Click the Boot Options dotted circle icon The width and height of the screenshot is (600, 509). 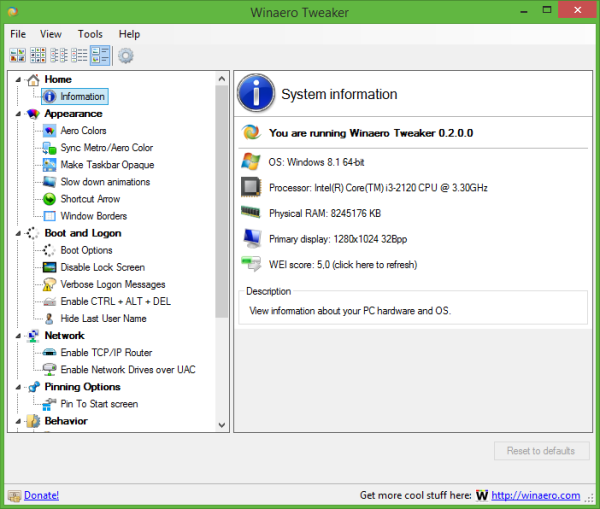[x=49, y=250]
